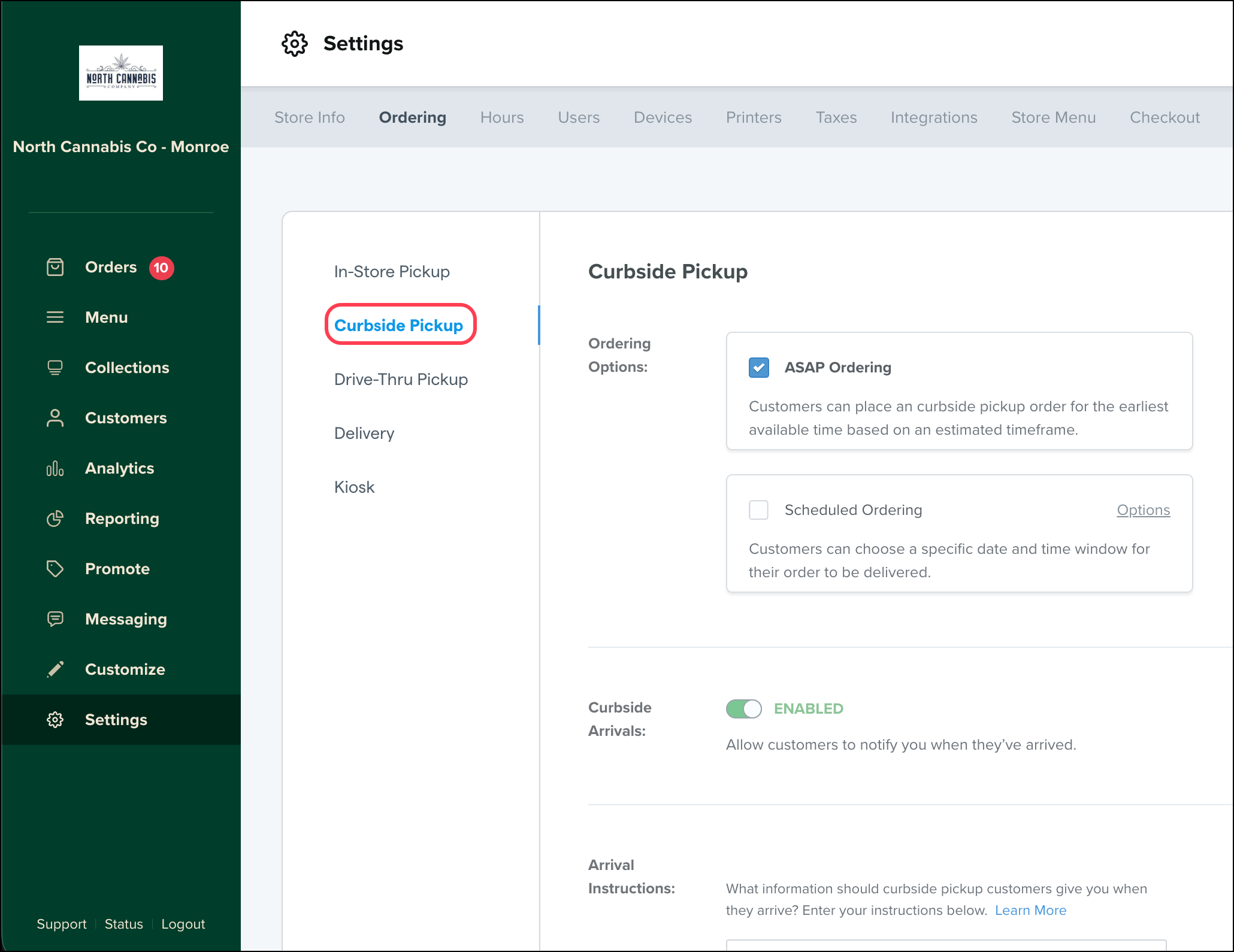Click the North Cannabis Company logo
1234x952 pixels.
pyautogui.click(x=121, y=73)
